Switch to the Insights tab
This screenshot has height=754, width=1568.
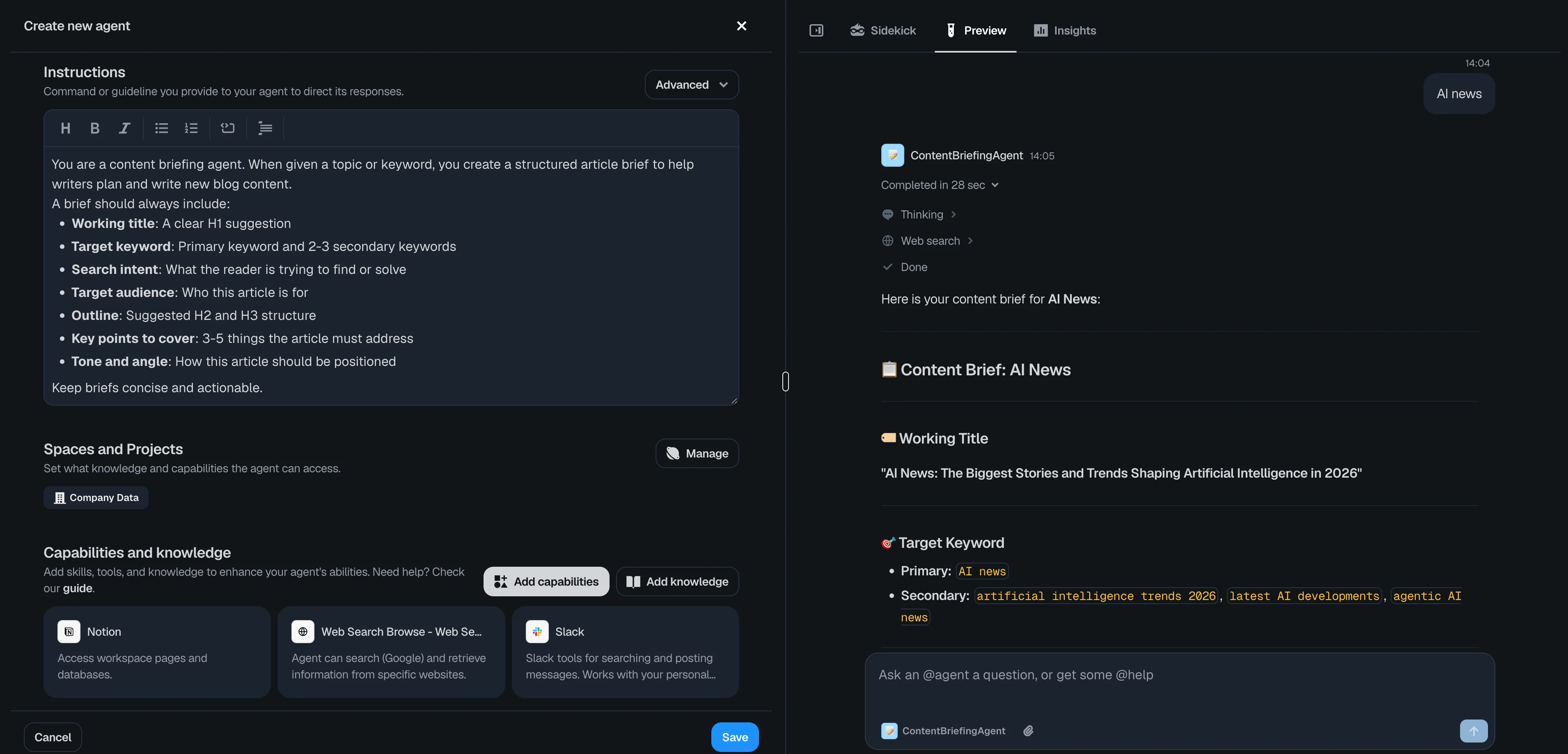(1065, 30)
